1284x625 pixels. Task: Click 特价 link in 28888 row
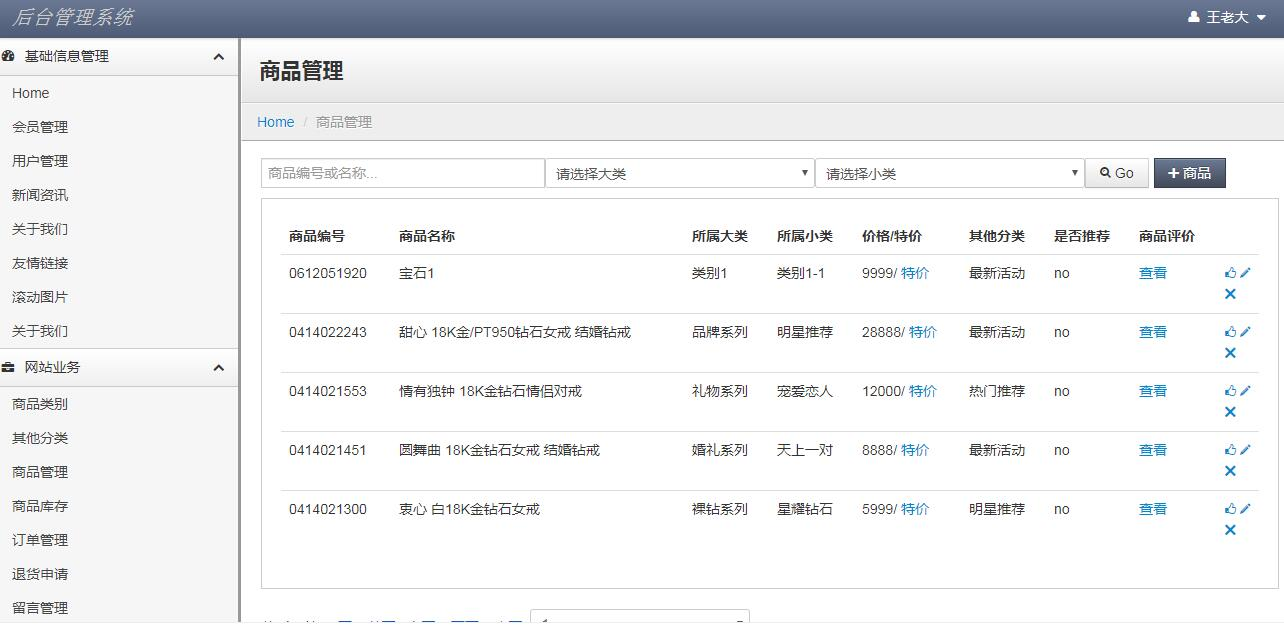click(923, 332)
